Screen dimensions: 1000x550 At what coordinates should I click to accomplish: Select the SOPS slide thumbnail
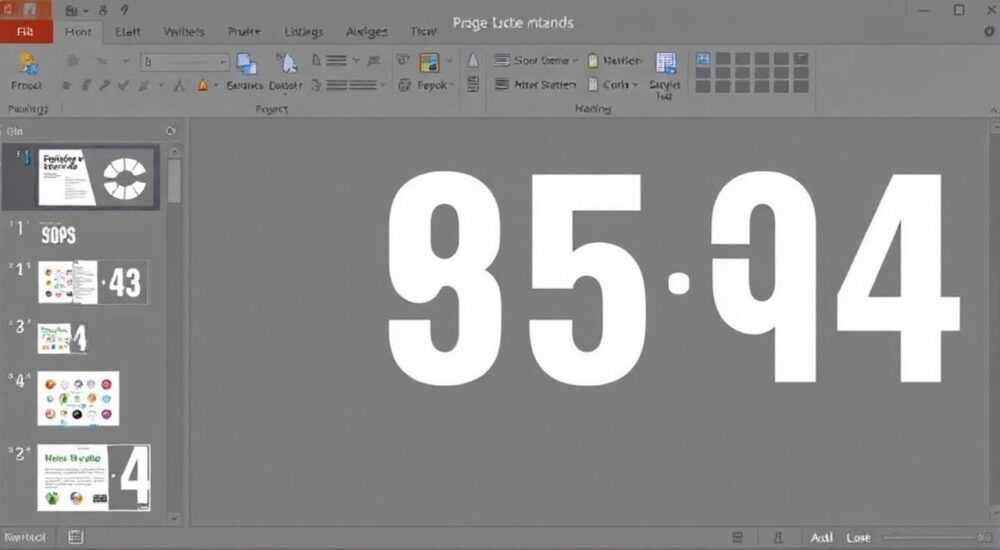(x=58, y=235)
